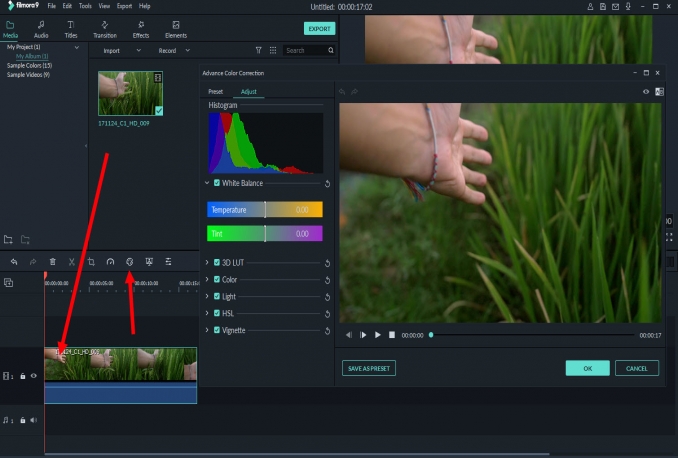Toggle the 3D LUT checkbox

click(217, 263)
